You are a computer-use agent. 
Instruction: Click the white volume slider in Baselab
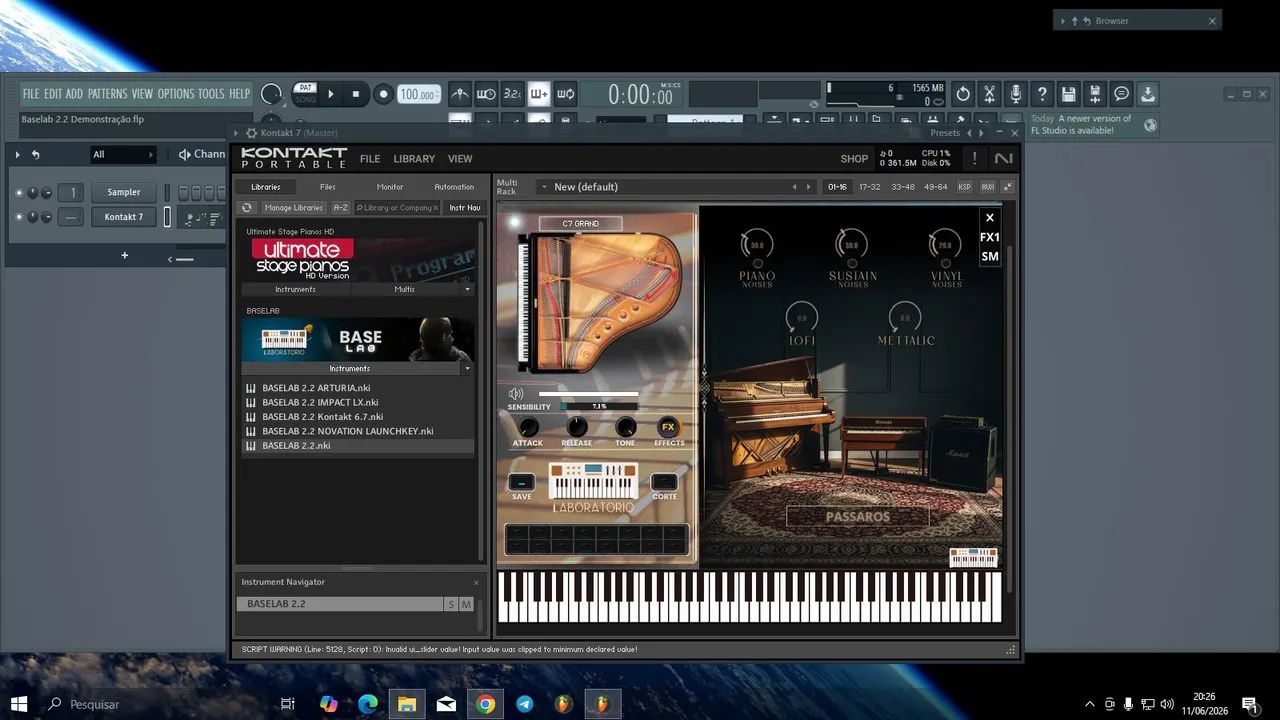click(588, 394)
